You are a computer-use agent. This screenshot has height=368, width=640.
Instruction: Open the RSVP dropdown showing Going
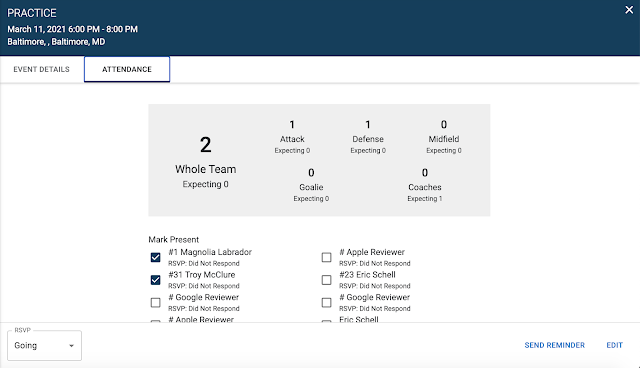[44, 346]
